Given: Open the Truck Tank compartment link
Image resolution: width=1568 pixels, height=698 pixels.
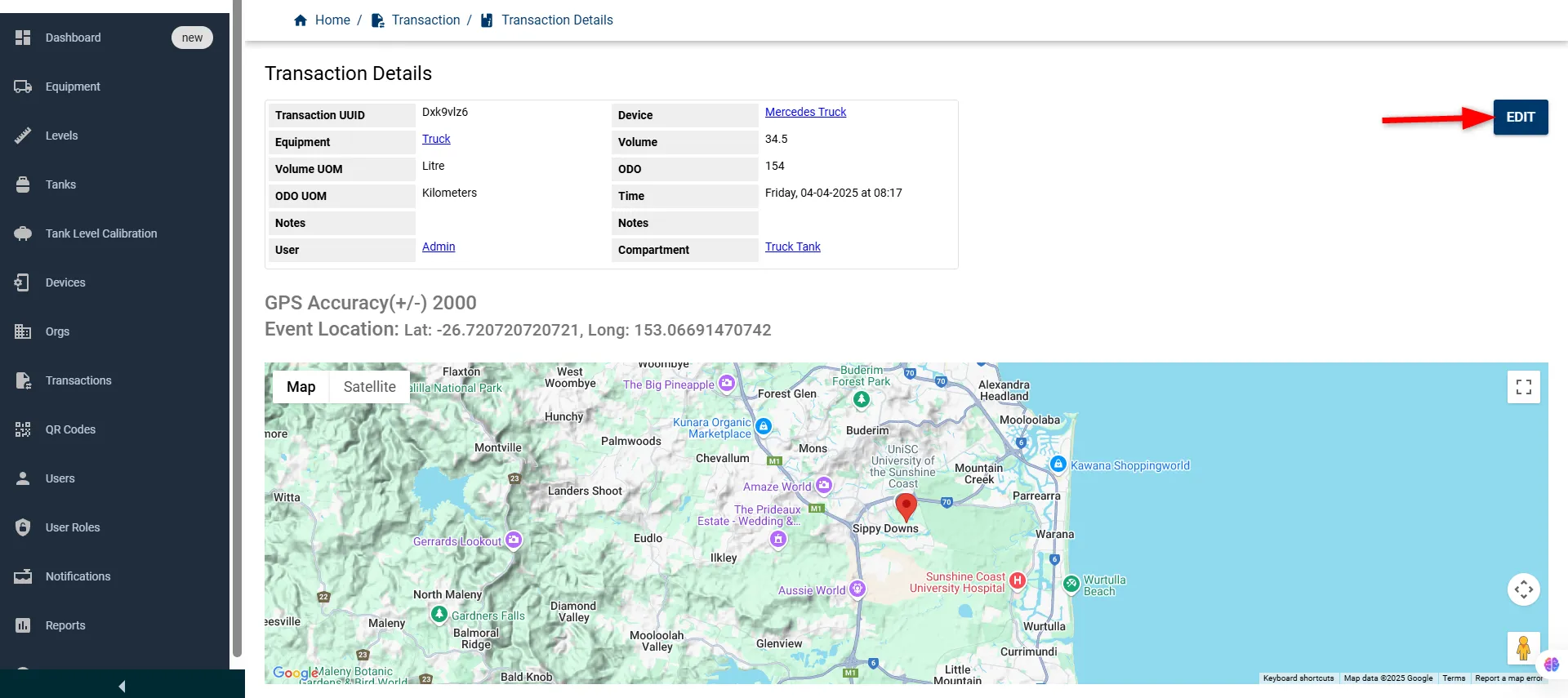Looking at the screenshot, I should [x=792, y=247].
